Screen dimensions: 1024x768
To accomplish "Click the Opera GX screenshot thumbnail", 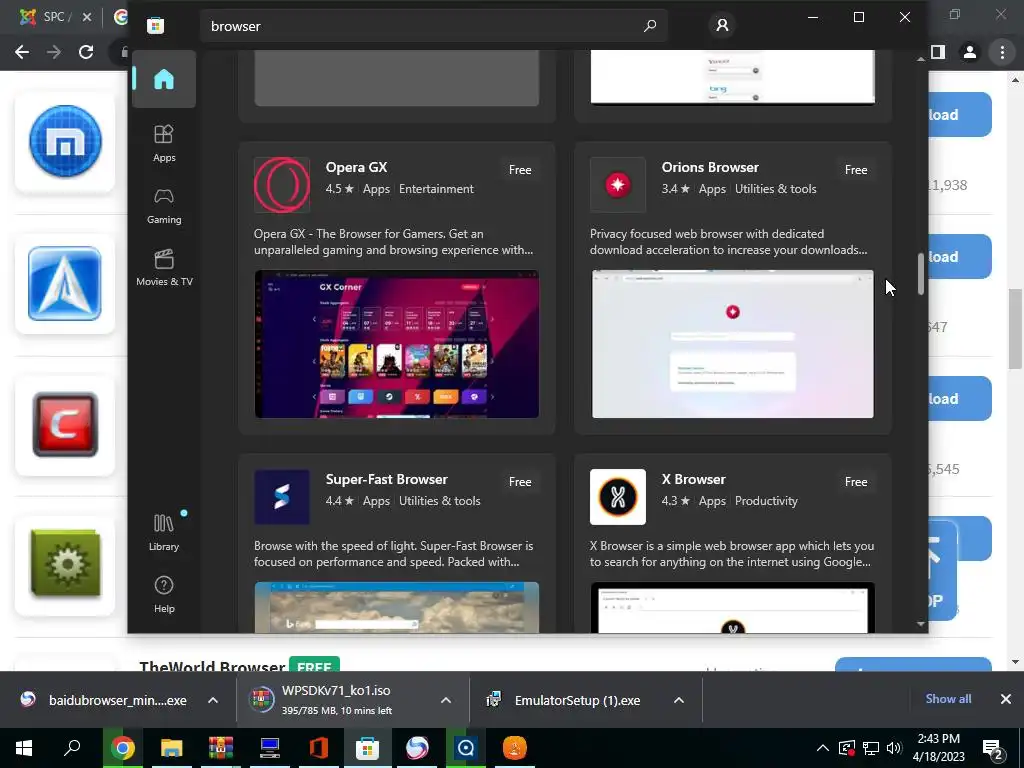I will 397,344.
